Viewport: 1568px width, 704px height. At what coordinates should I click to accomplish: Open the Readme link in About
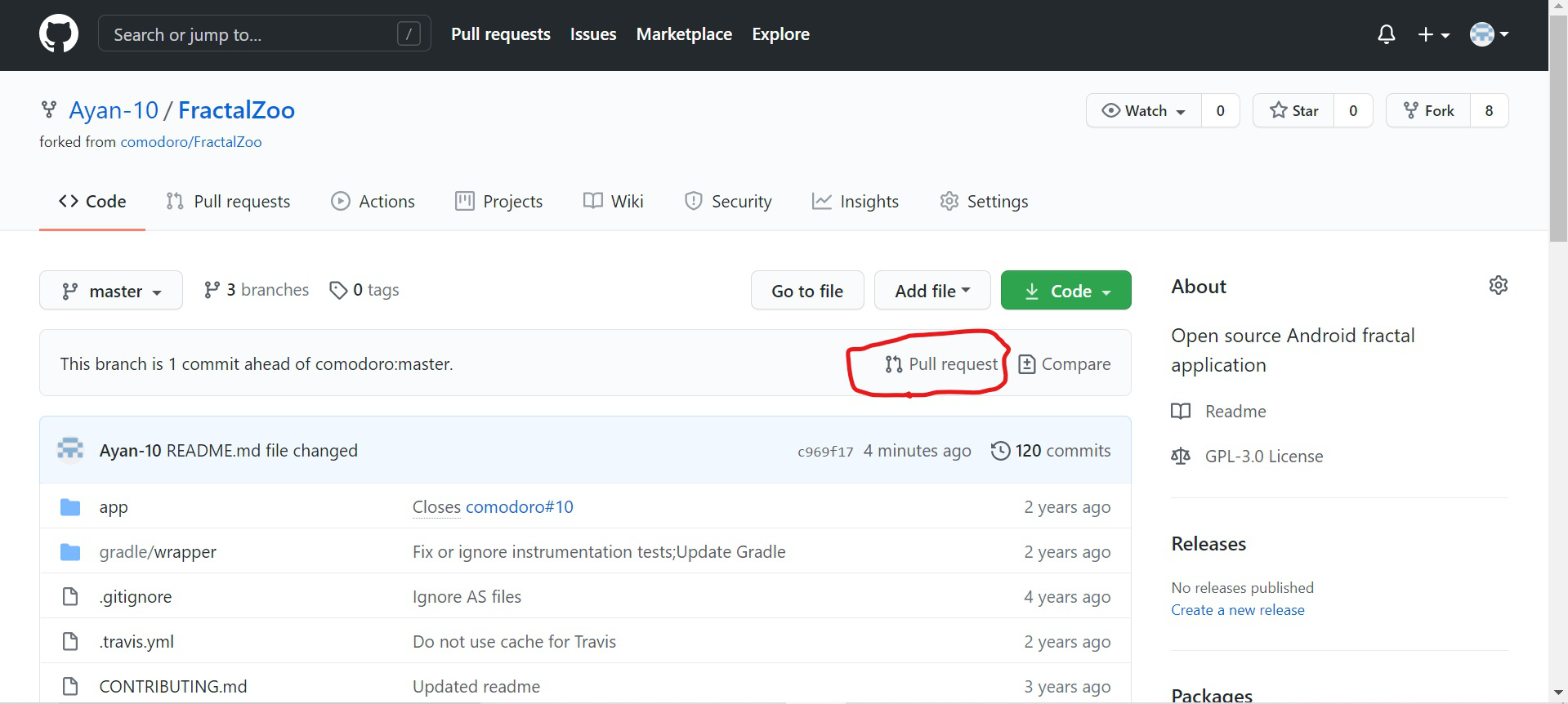[1235, 412]
